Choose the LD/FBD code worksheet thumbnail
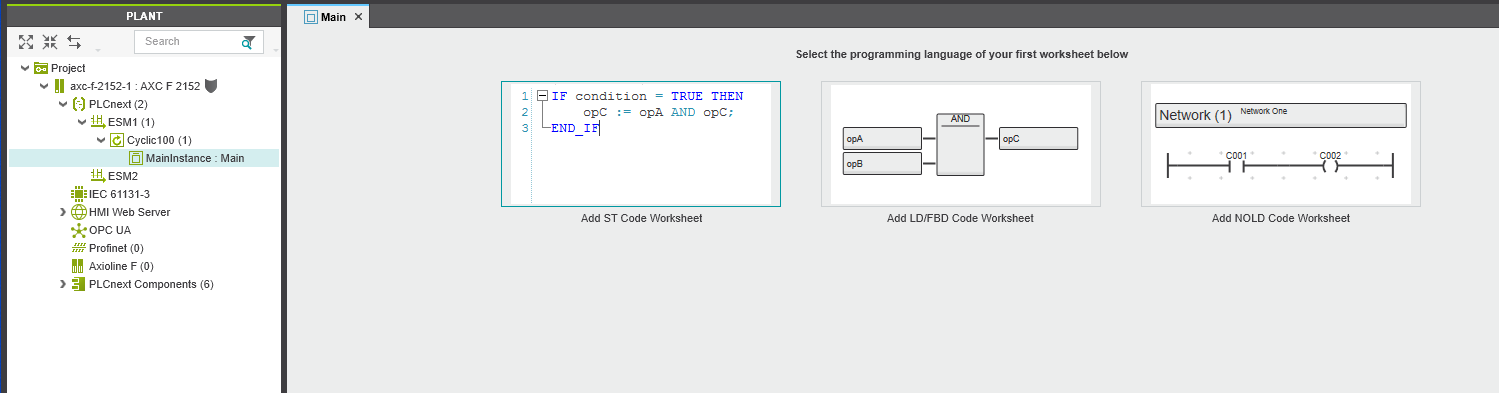The height and width of the screenshot is (393, 1499). 961,144
